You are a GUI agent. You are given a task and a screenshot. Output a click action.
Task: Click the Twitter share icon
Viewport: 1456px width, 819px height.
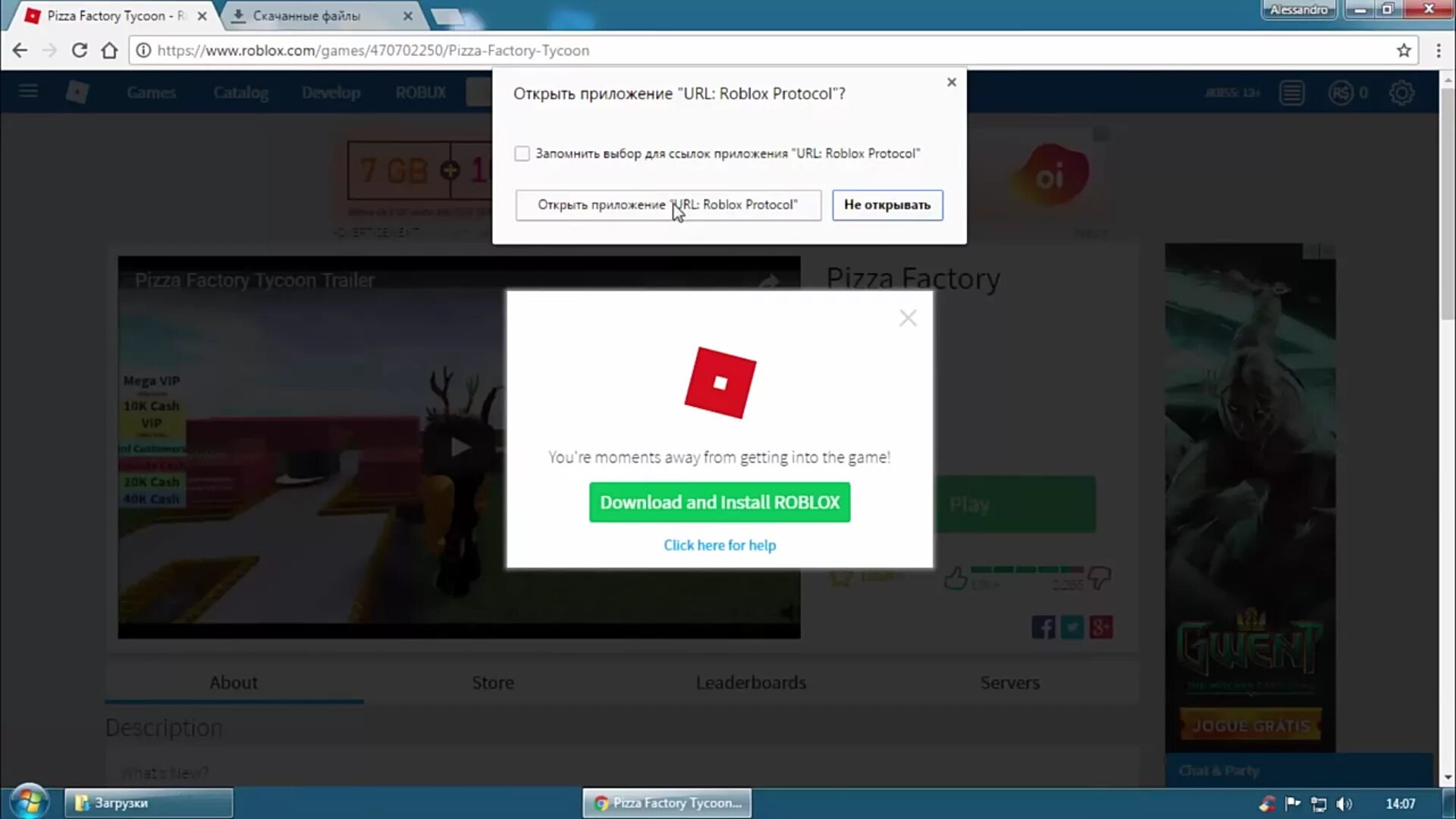pyautogui.click(x=1072, y=626)
